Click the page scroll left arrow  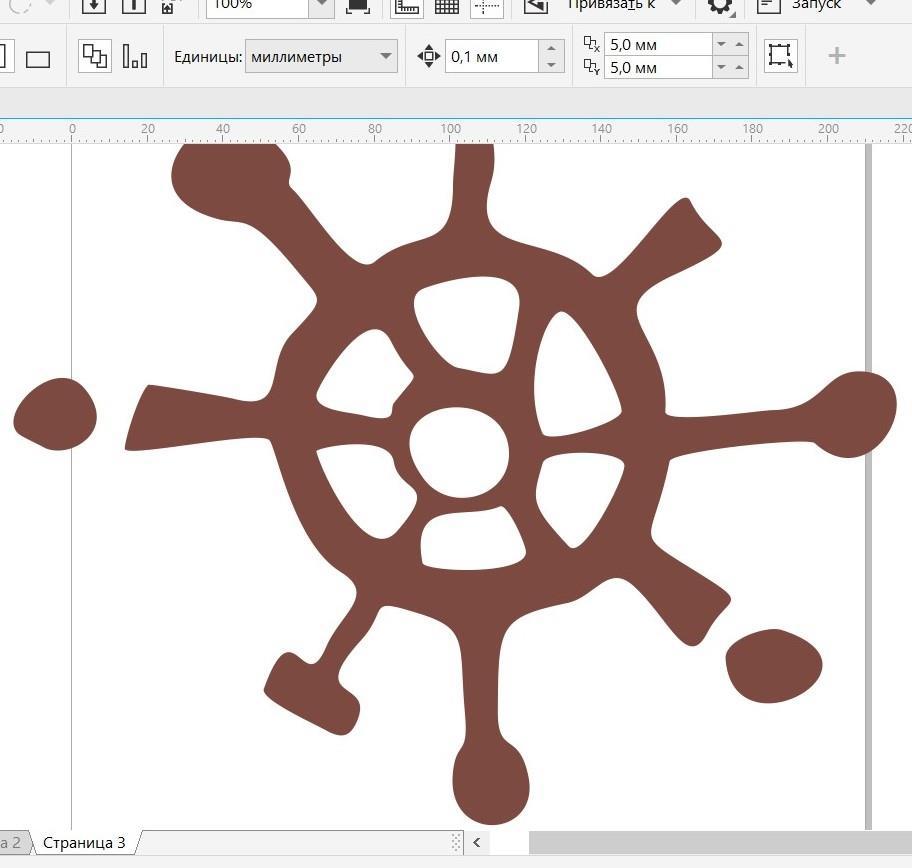(x=476, y=842)
